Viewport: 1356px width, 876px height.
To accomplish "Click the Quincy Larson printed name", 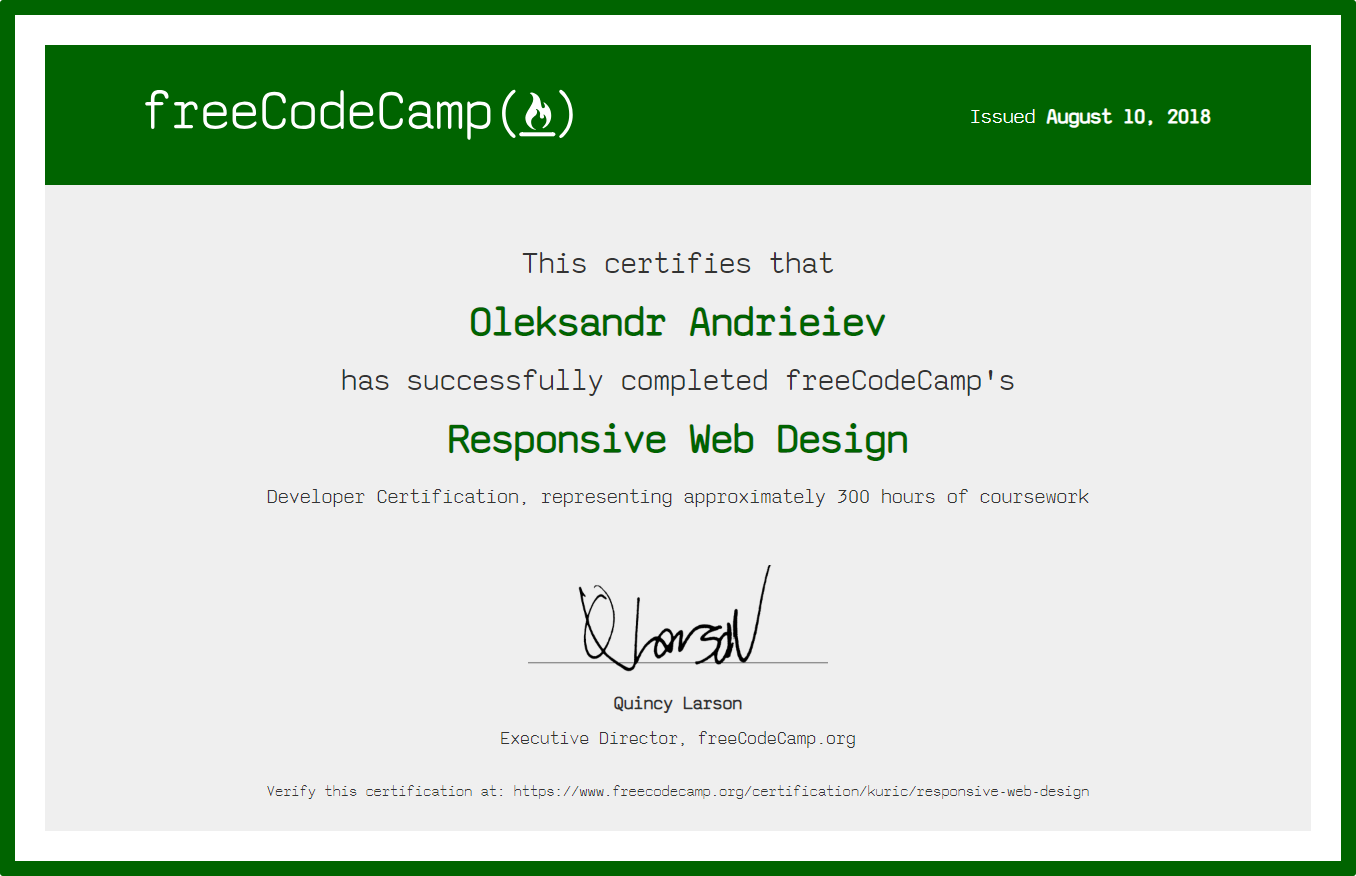I will pos(677,703).
